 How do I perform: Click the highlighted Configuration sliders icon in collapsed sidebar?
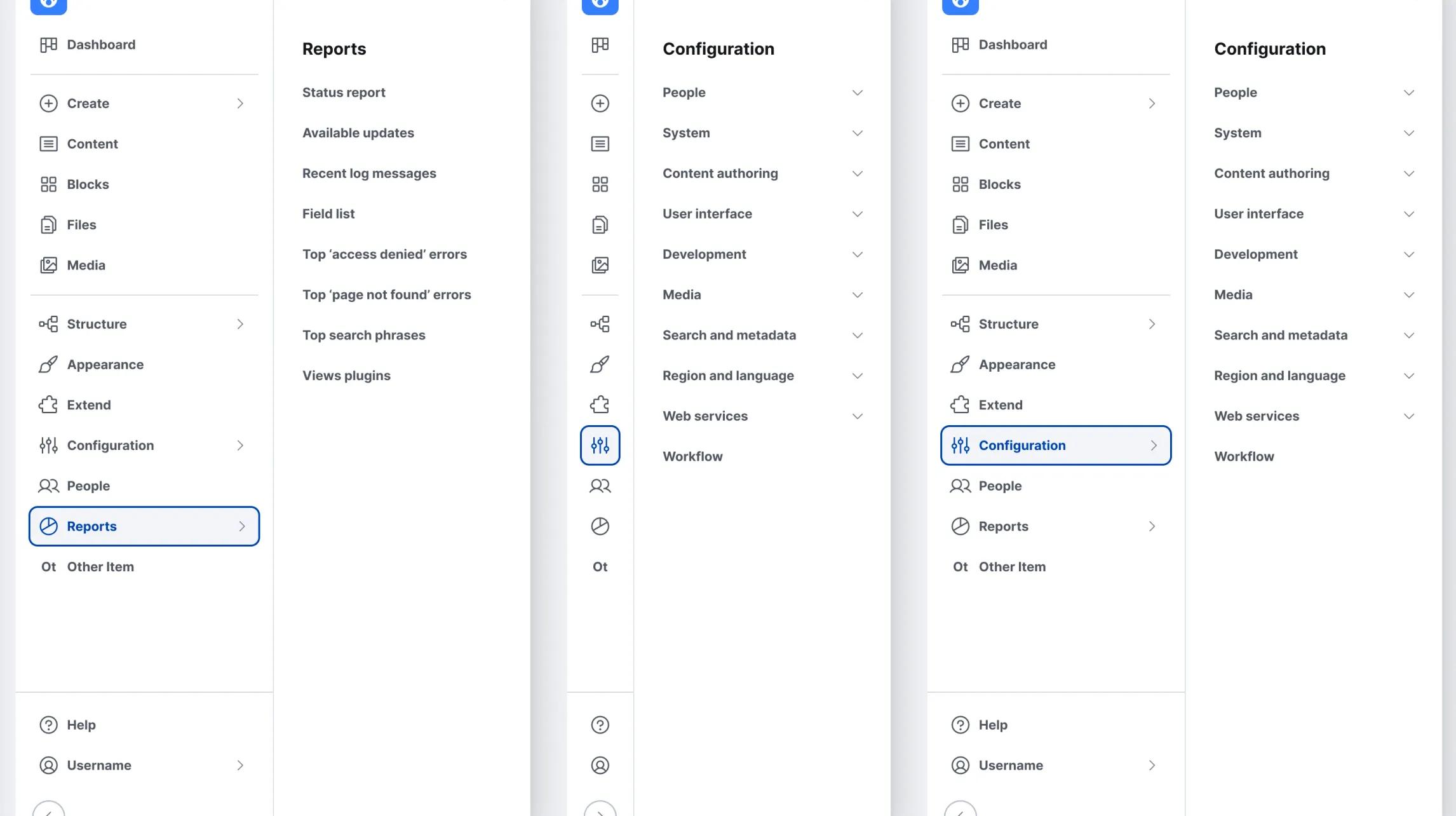coord(600,445)
